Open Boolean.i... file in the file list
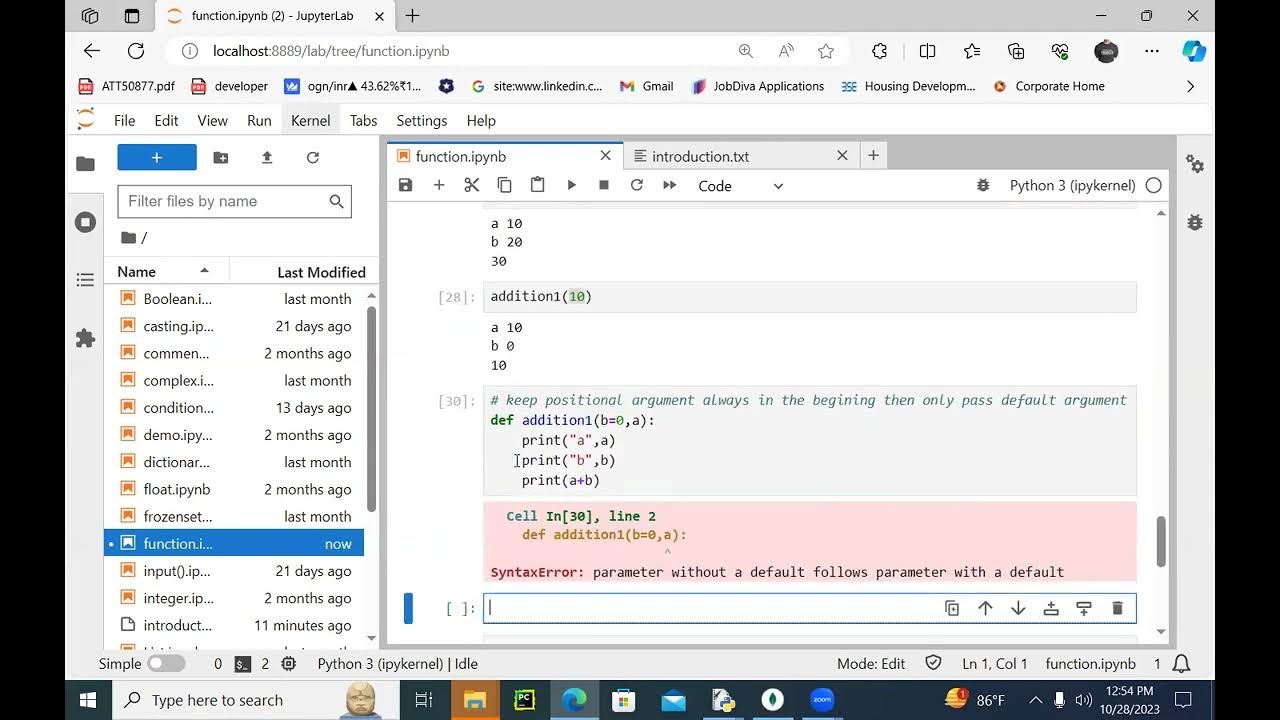Image resolution: width=1280 pixels, height=720 pixels. [234, 299]
